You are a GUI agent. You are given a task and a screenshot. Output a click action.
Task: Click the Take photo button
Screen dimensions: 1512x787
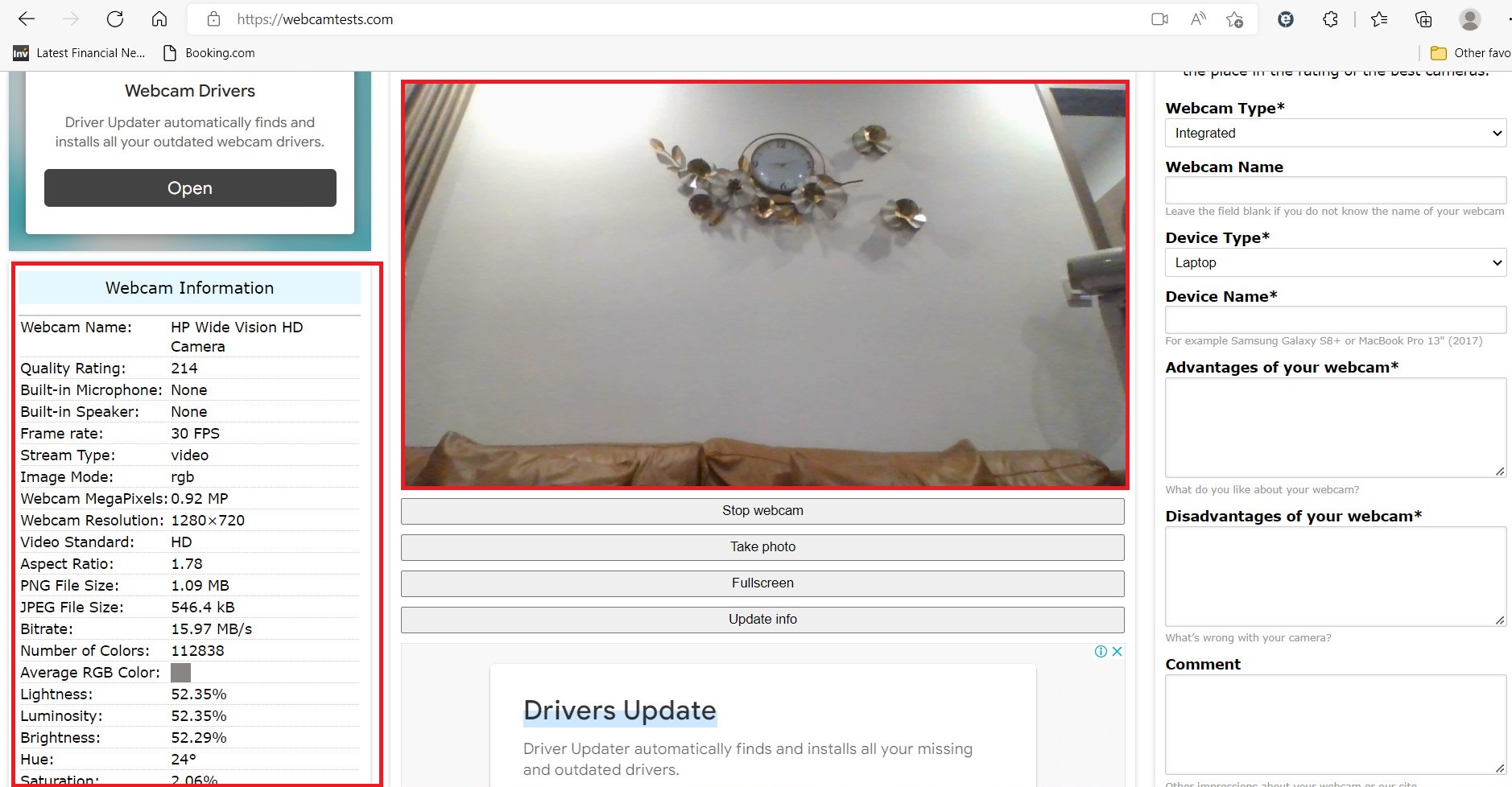tap(762, 547)
